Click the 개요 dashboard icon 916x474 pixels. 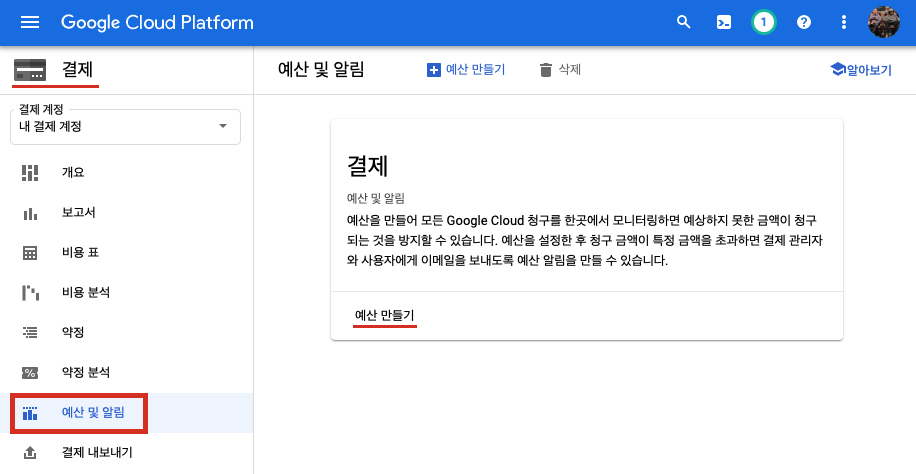click(30, 172)
